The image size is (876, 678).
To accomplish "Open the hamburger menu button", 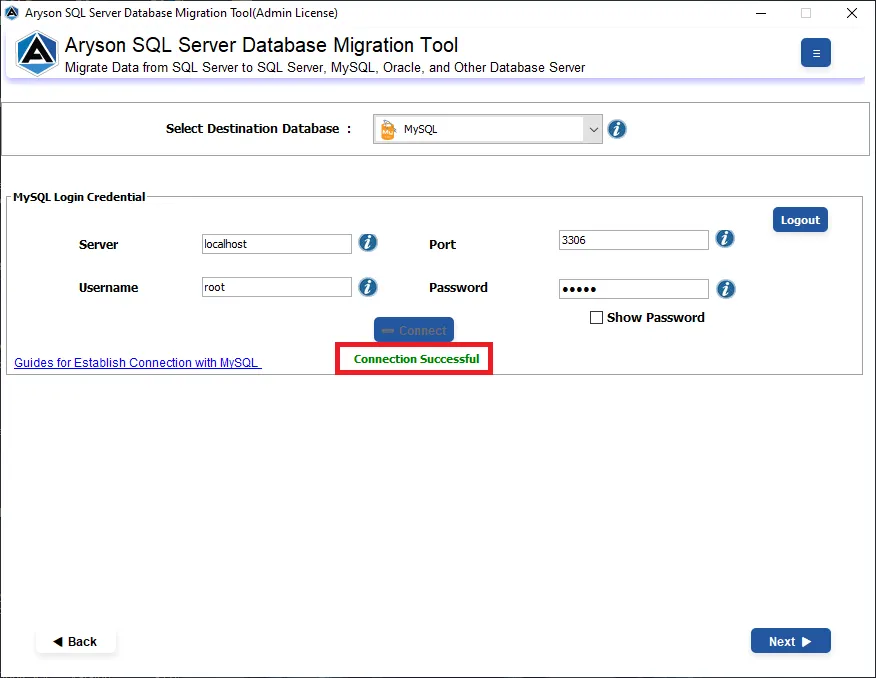I will click(815, 53).
